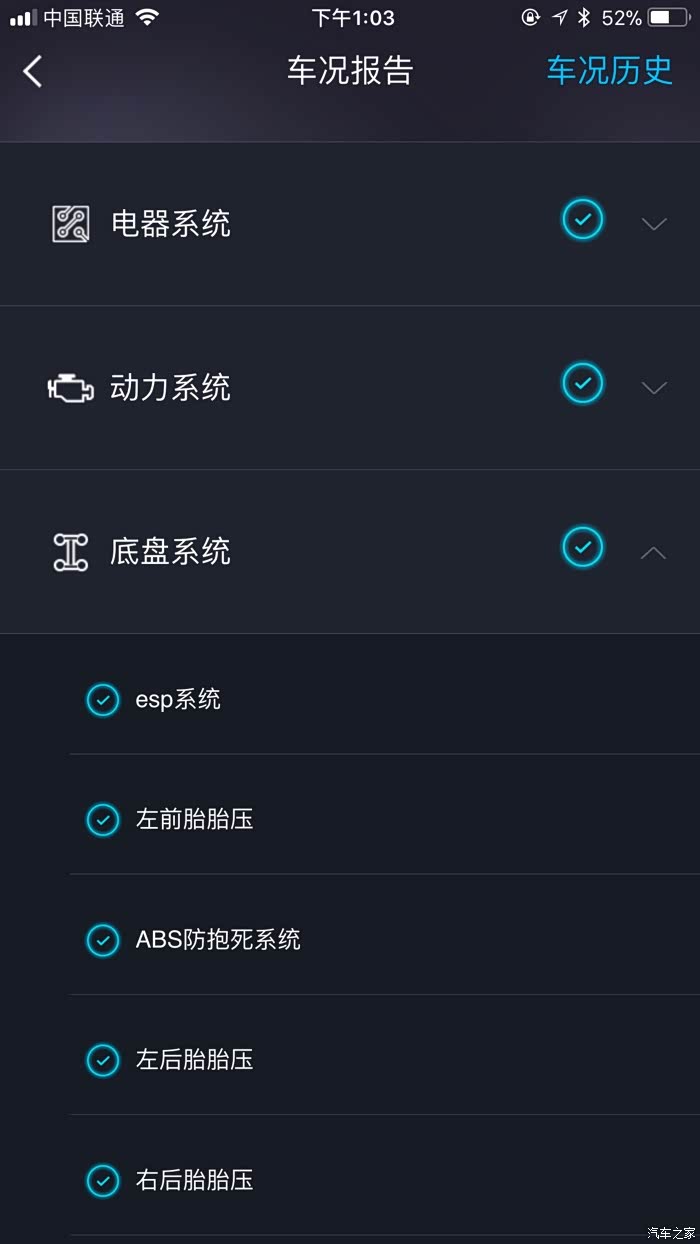Tap the location arrow status icon
The height and width of the screenshot is (1244, 700).
(559, 18)
